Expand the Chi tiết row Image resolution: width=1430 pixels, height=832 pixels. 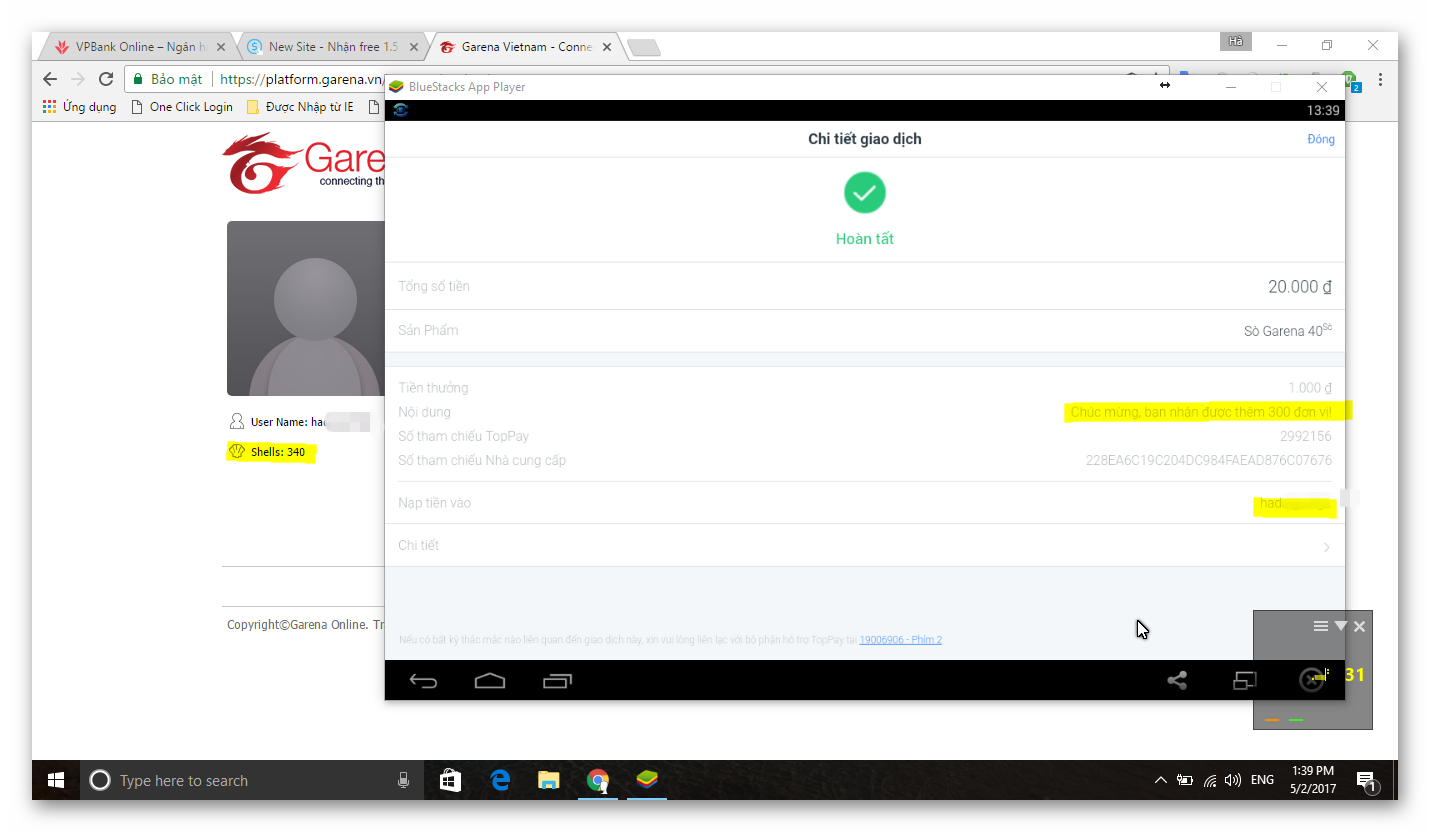[x=865, y=546]
